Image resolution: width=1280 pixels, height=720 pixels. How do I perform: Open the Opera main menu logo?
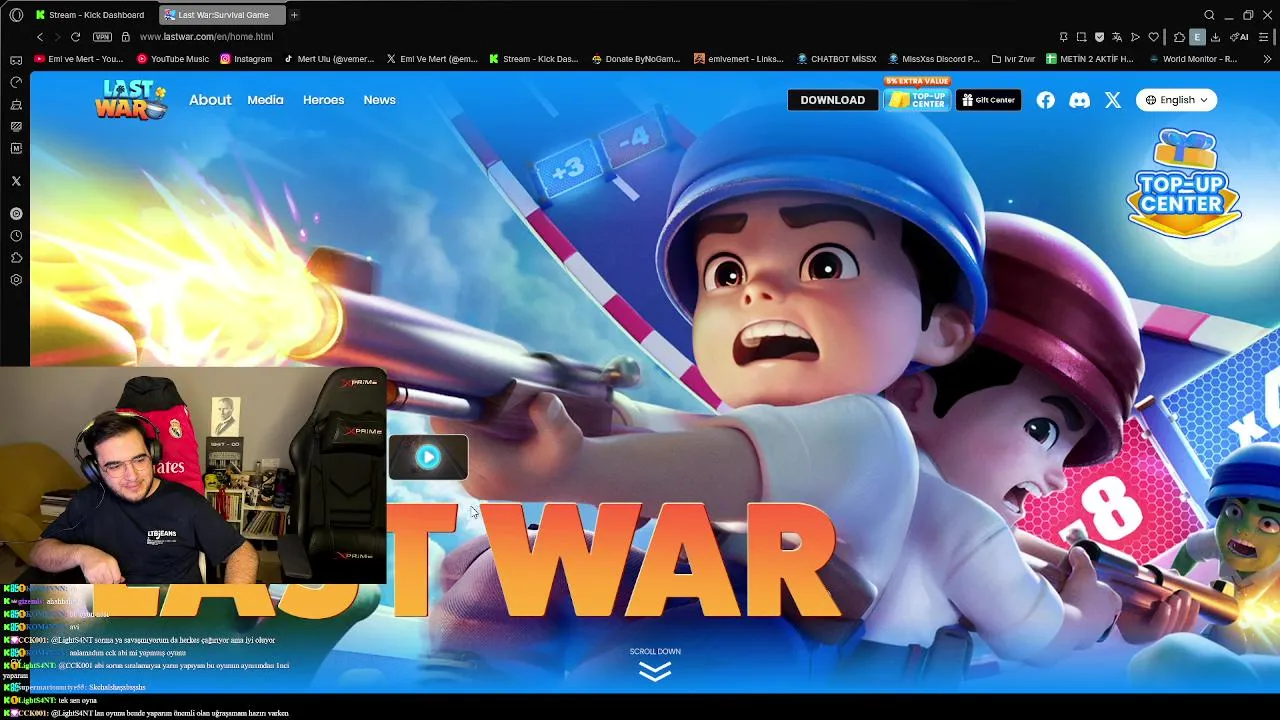coord(16,15)
